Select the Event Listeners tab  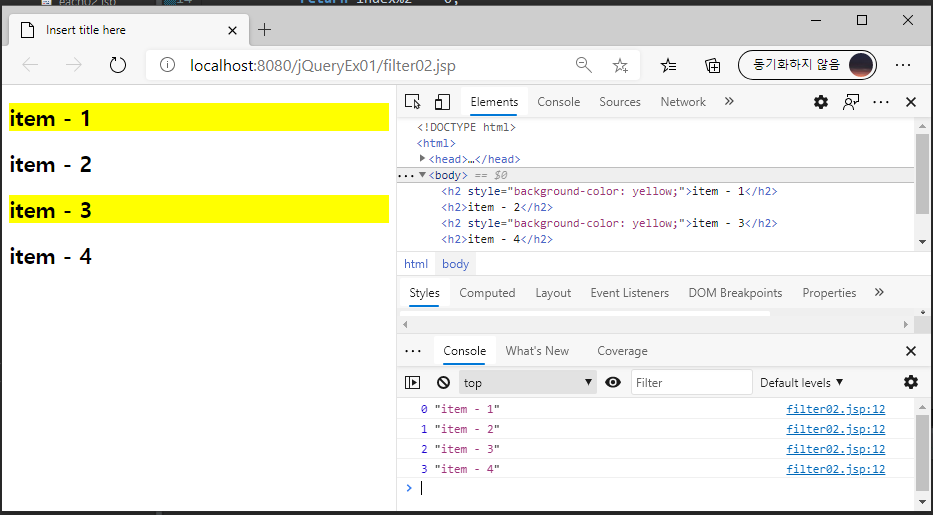click(630, 293)
